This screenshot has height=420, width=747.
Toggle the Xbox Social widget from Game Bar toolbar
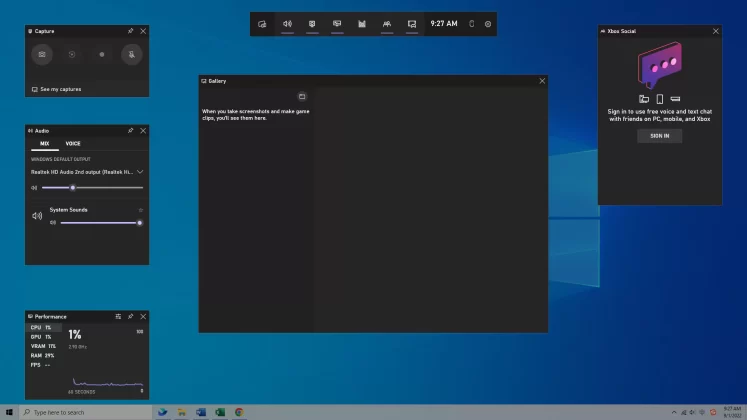[387, 24]
